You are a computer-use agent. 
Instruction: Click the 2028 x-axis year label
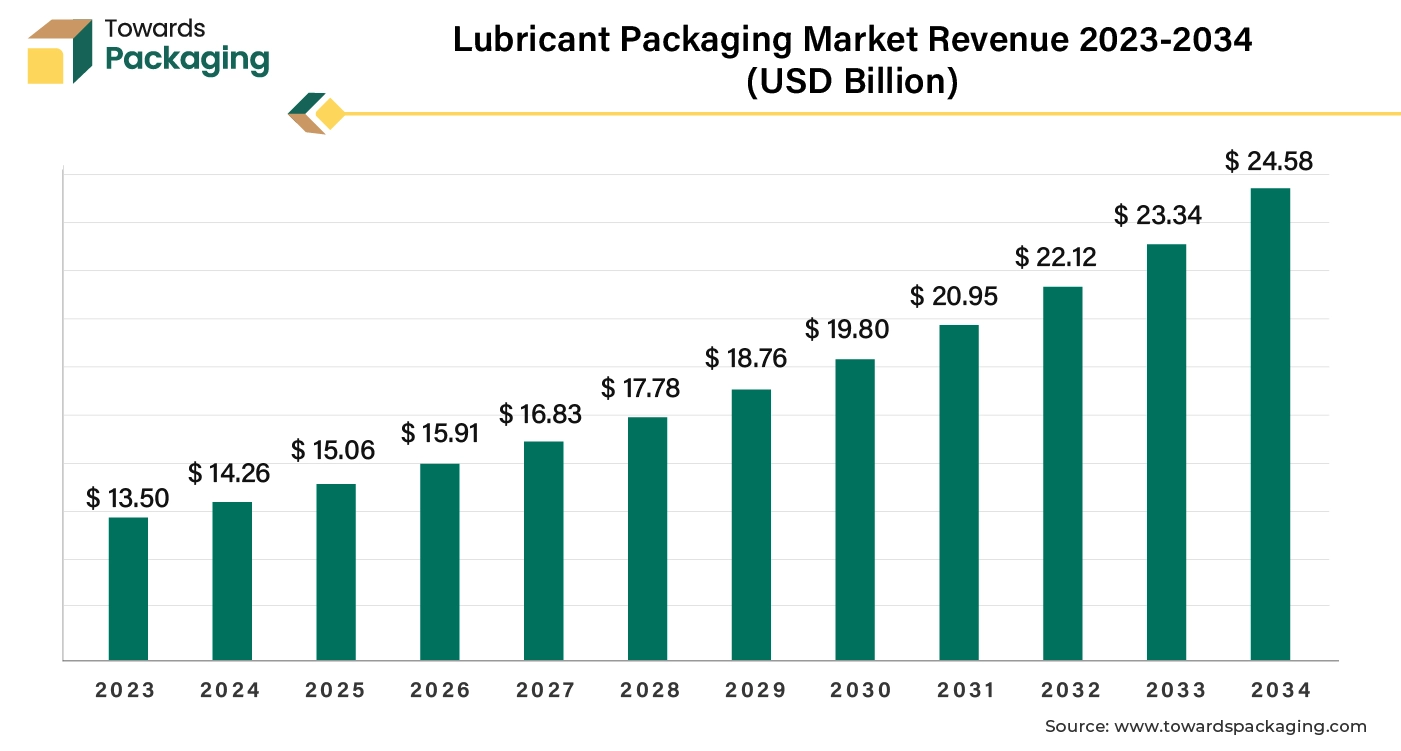[650, 690]
